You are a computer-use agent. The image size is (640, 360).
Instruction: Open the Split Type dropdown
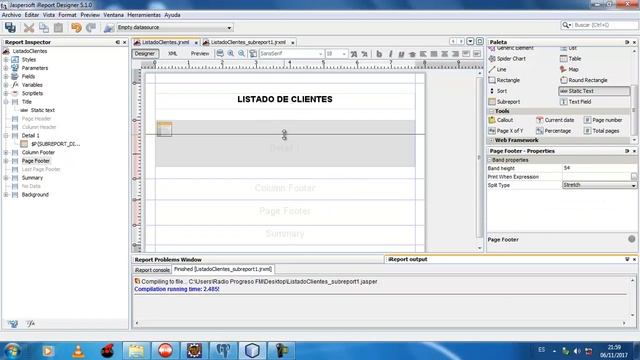coord(633,185)
